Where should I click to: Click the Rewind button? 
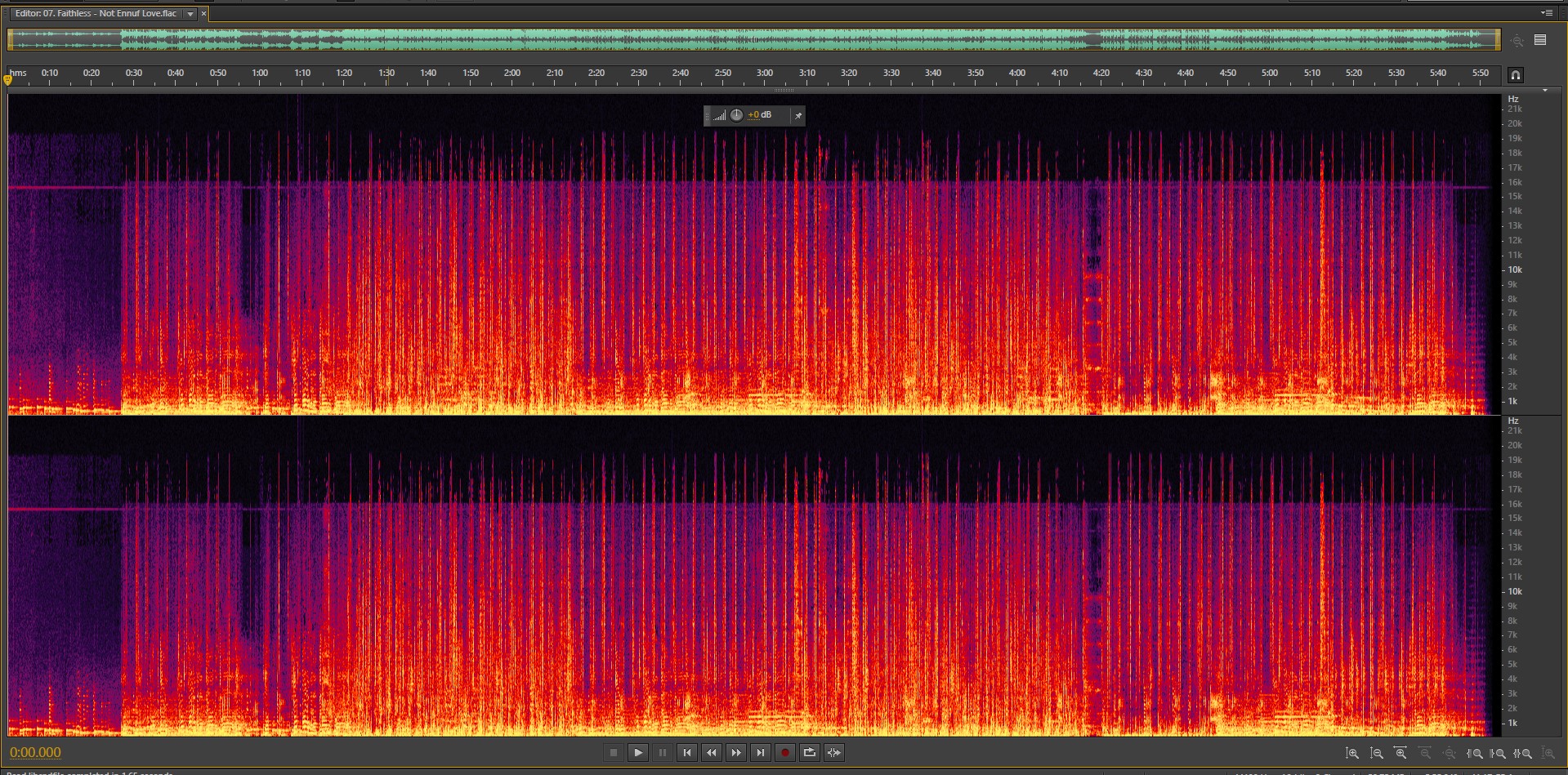[712, 753]
